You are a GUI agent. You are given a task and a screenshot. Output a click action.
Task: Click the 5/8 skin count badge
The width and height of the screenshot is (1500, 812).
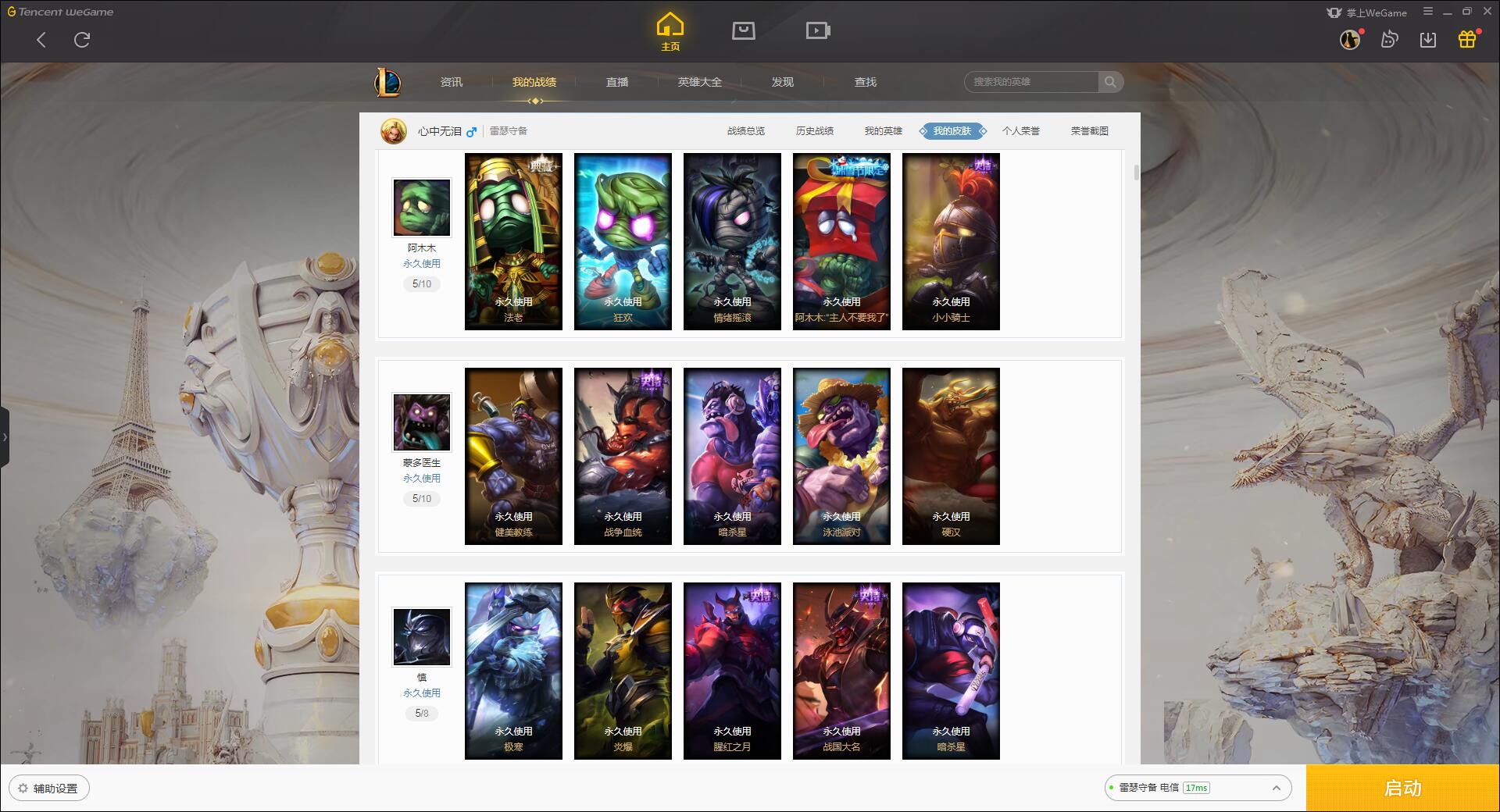click(x=422, y=713)
